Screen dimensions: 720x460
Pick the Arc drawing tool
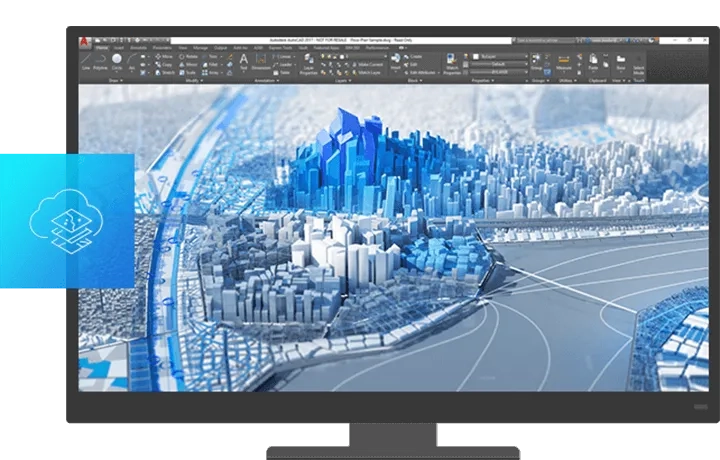[x=132, y=62]
